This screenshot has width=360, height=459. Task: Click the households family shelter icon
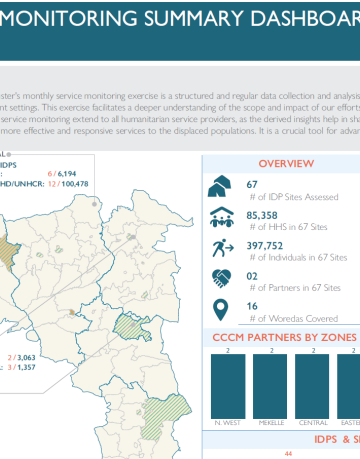[222, 217]
